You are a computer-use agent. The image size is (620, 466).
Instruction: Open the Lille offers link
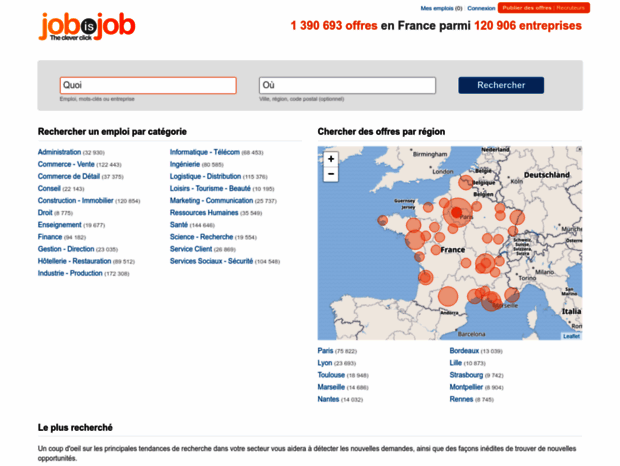[x=456, y=363]
